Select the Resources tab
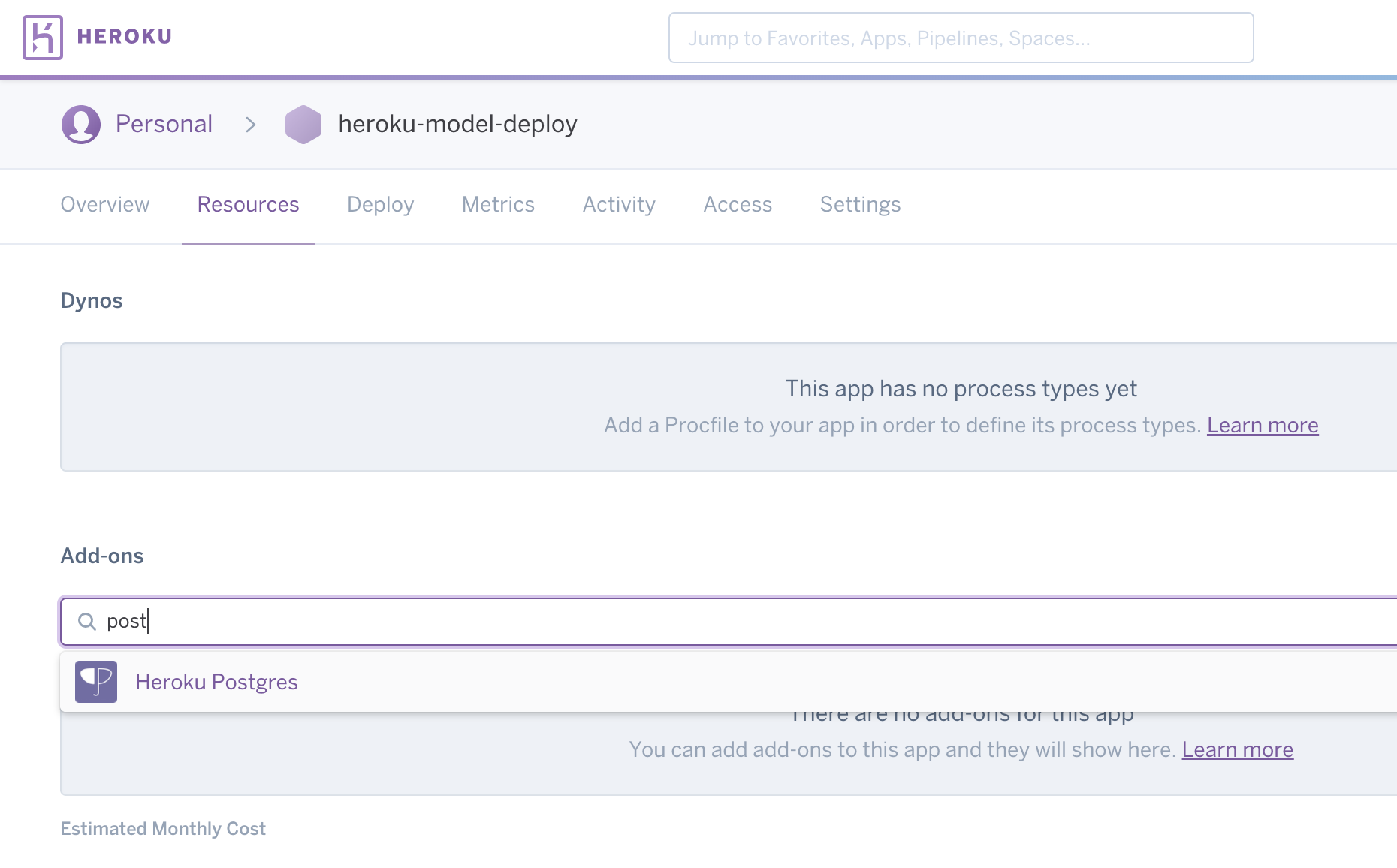This screenshot has width=1397, height=868. coord(248,204)
